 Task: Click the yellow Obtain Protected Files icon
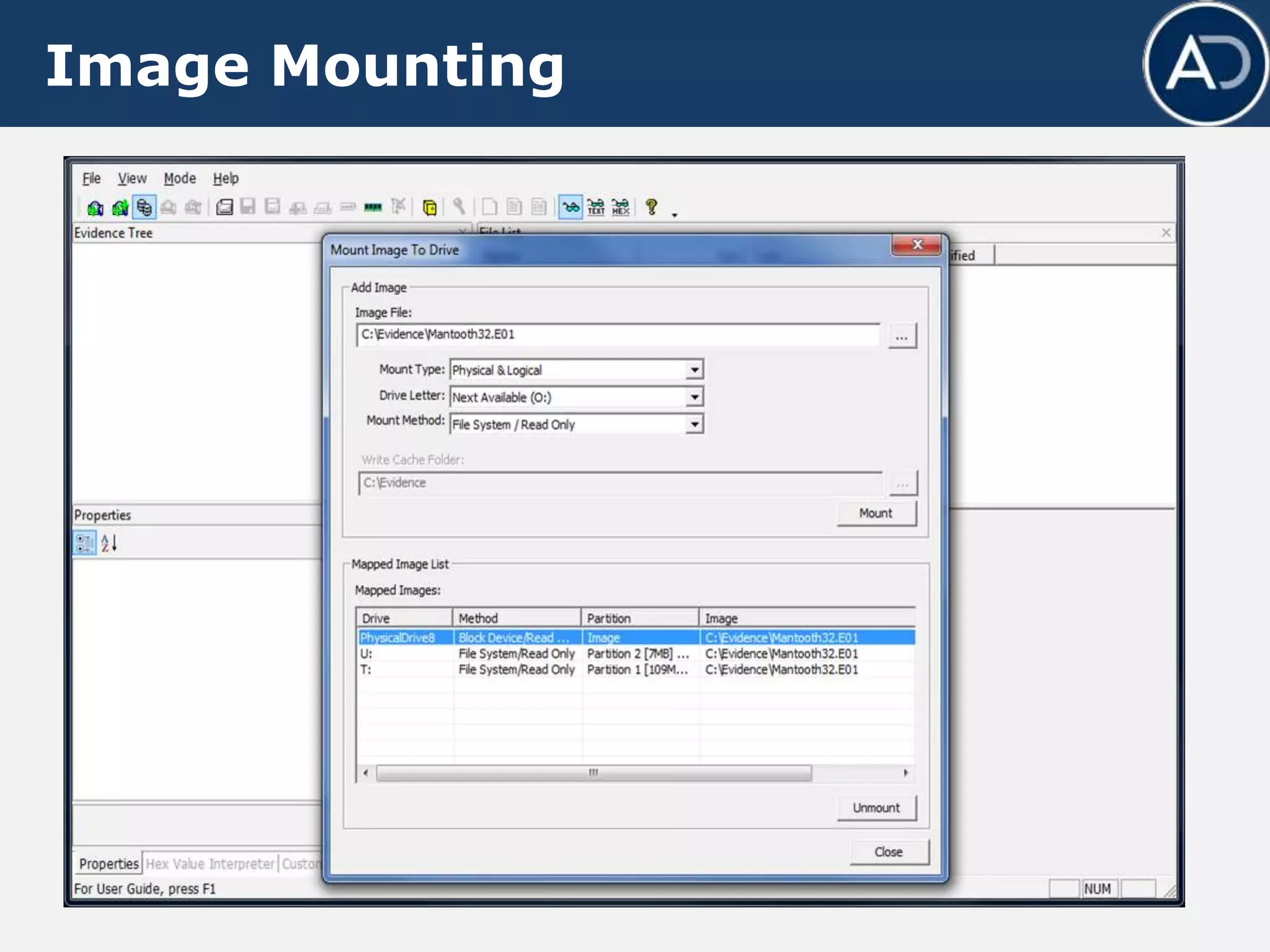point(429,207)
